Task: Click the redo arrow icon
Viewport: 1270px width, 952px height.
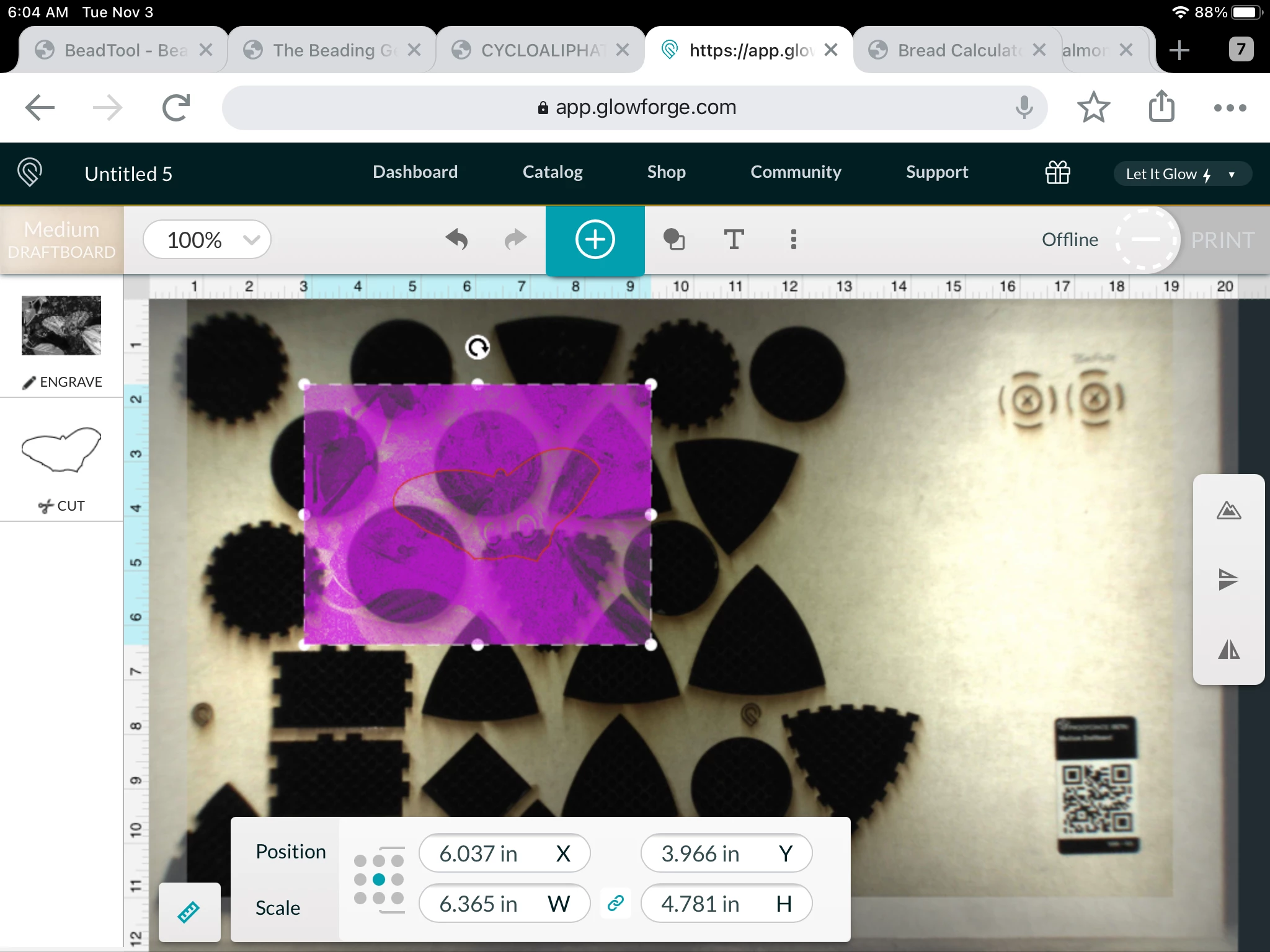Action: tap(515, 240)
